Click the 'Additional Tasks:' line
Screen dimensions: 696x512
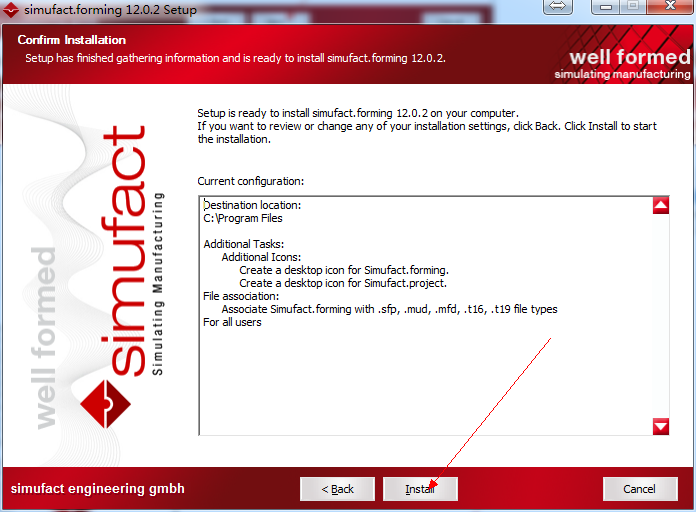(x=244, y=244)
